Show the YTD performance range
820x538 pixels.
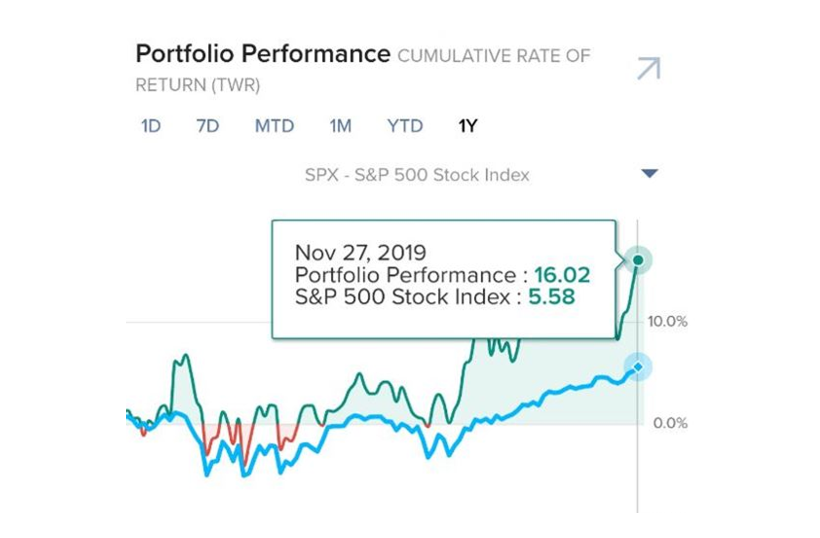click(x=405, y=126)
